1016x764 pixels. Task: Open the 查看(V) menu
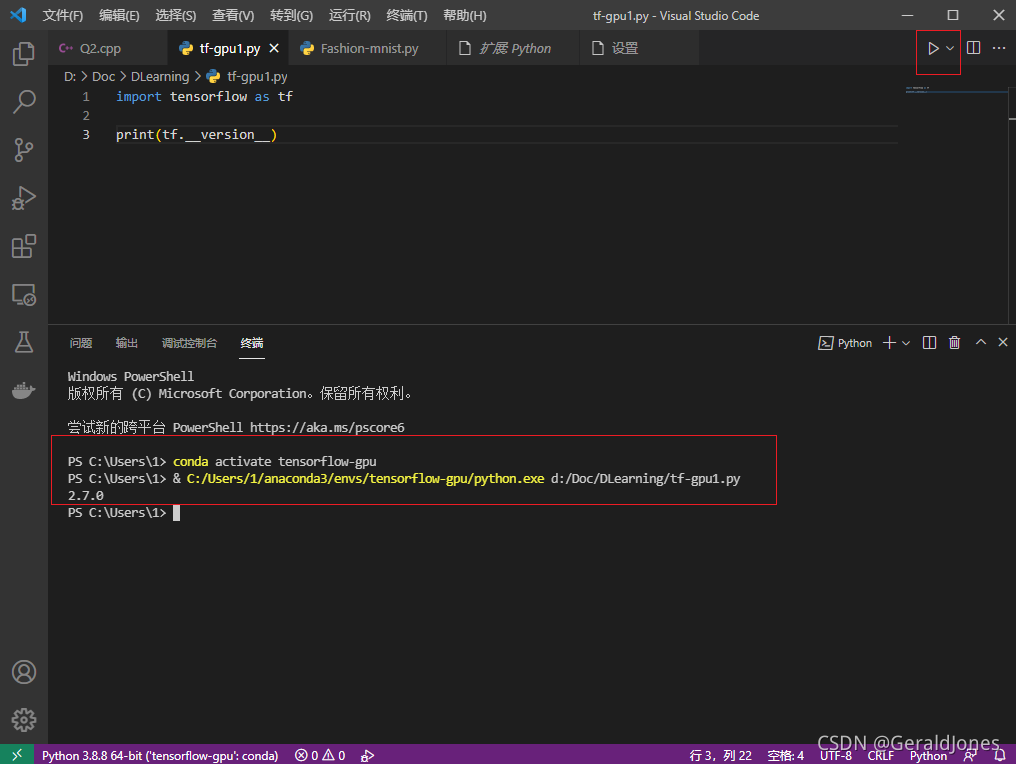(x=233, y=16)
